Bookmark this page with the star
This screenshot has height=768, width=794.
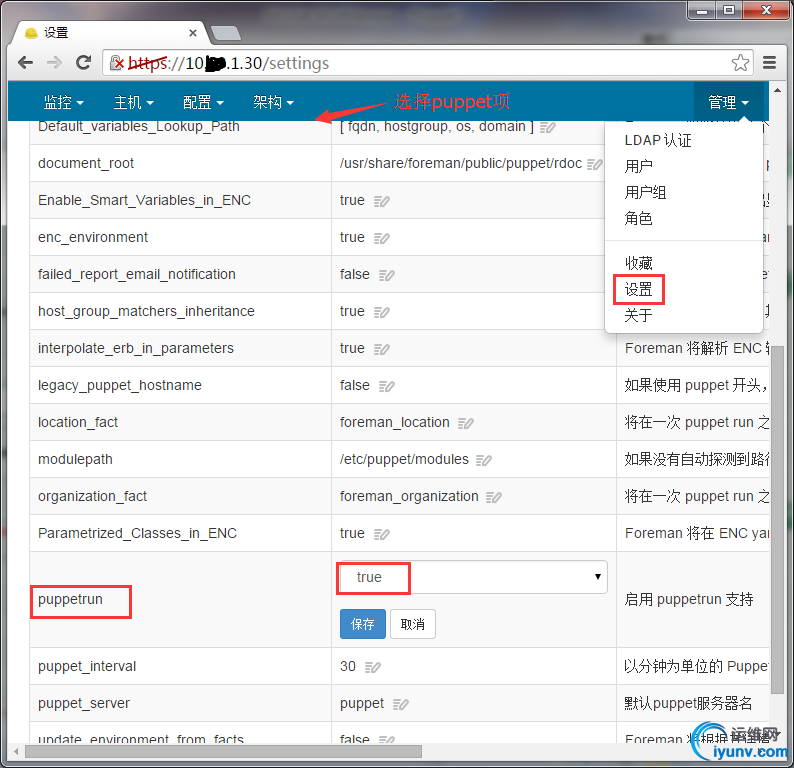click(x=740, y=63)
